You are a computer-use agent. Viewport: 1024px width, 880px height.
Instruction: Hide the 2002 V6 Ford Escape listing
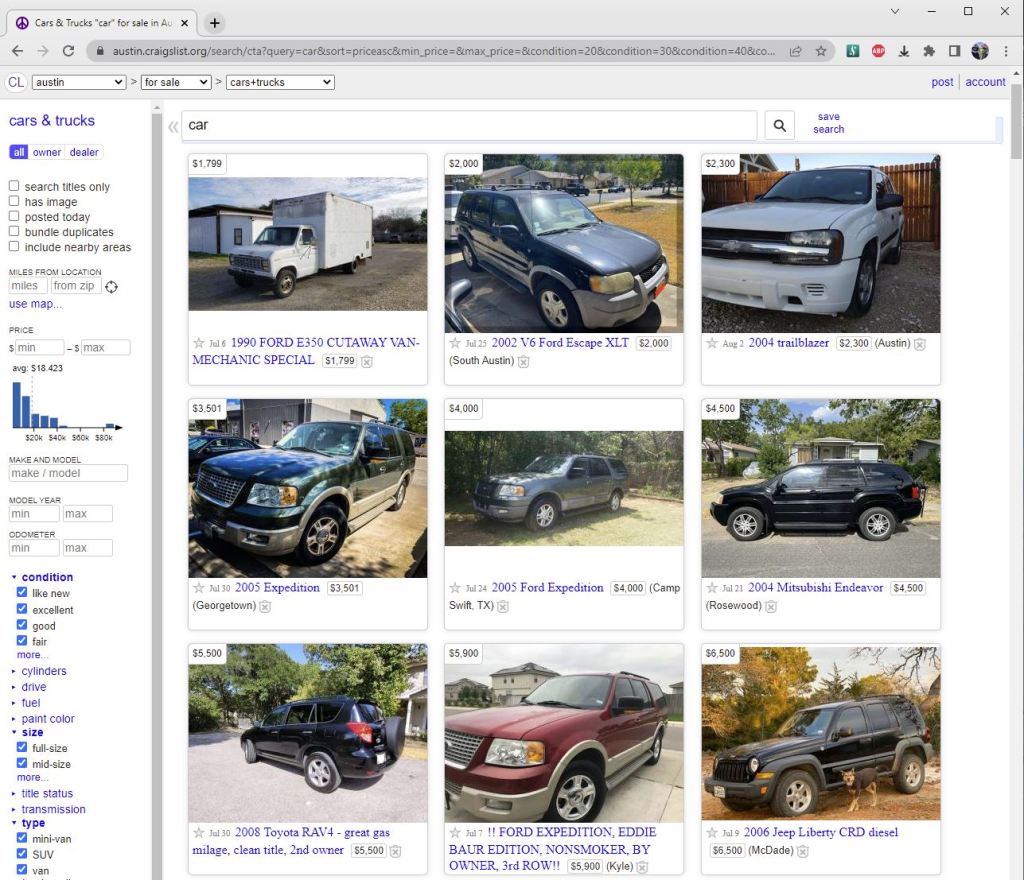point(523,361)
